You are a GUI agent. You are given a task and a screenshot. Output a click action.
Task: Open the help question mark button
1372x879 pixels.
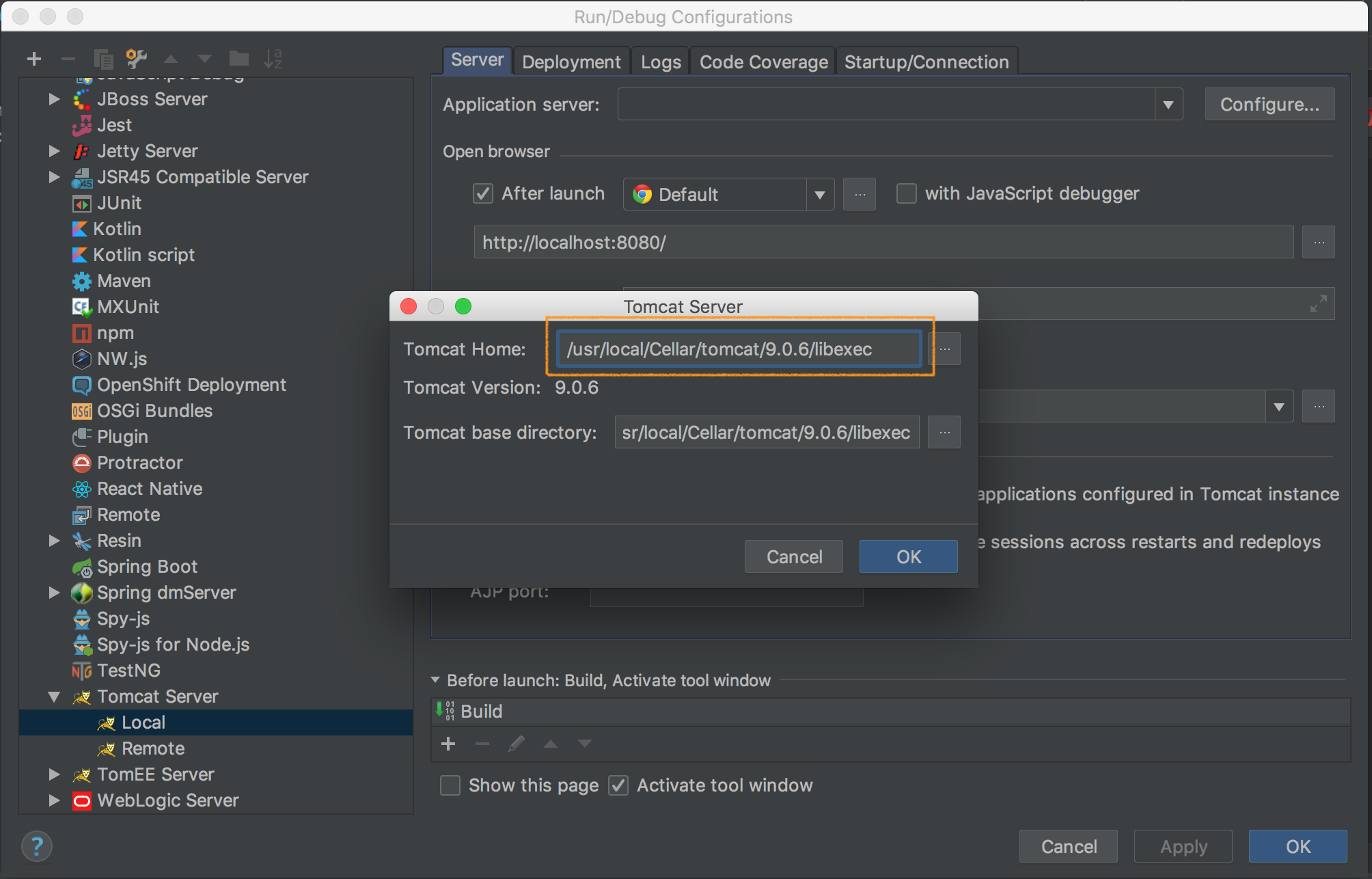(37, 847)
